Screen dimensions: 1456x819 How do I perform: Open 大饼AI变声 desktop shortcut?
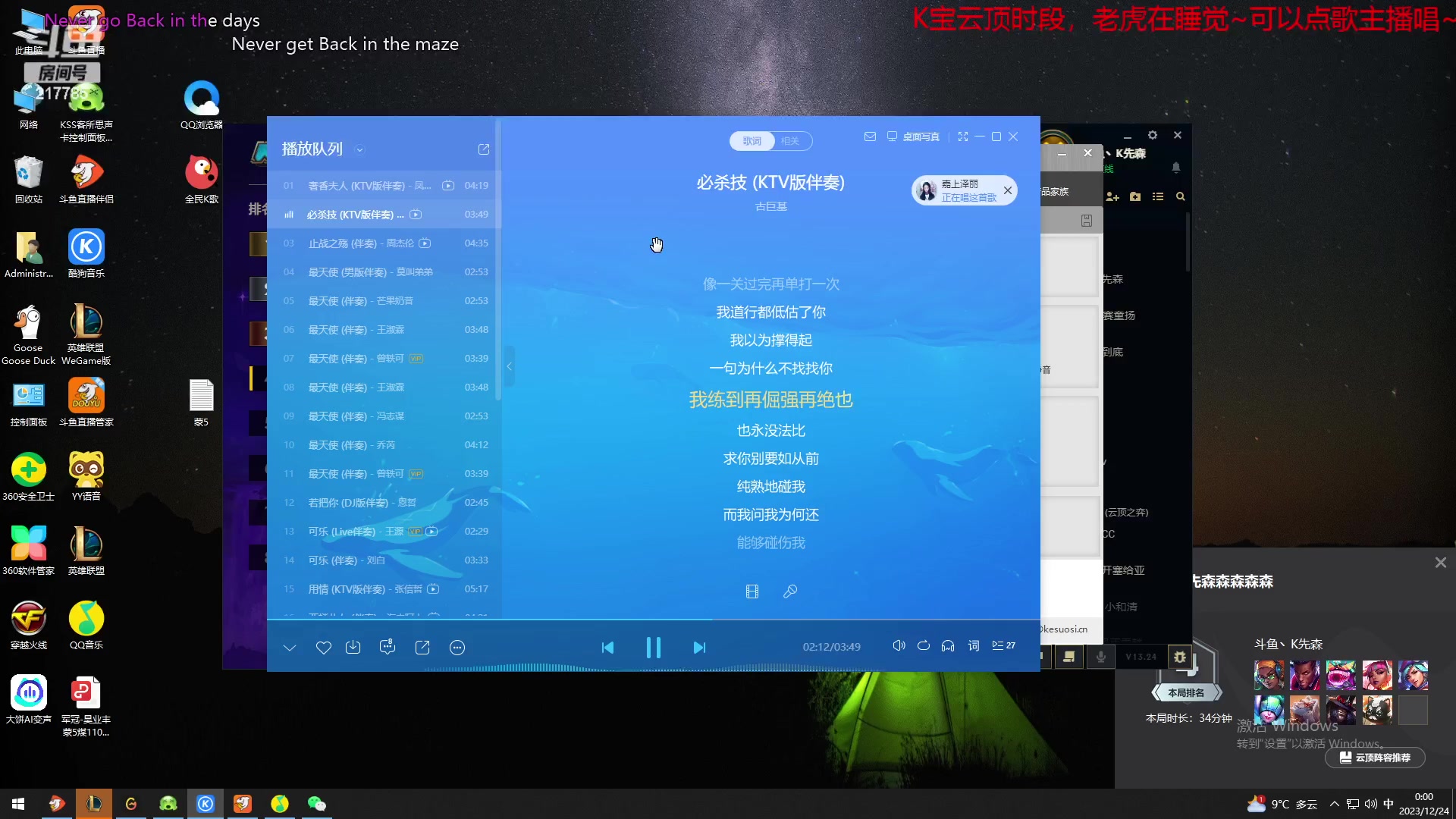pyautogui.click(x=29, y=700)
